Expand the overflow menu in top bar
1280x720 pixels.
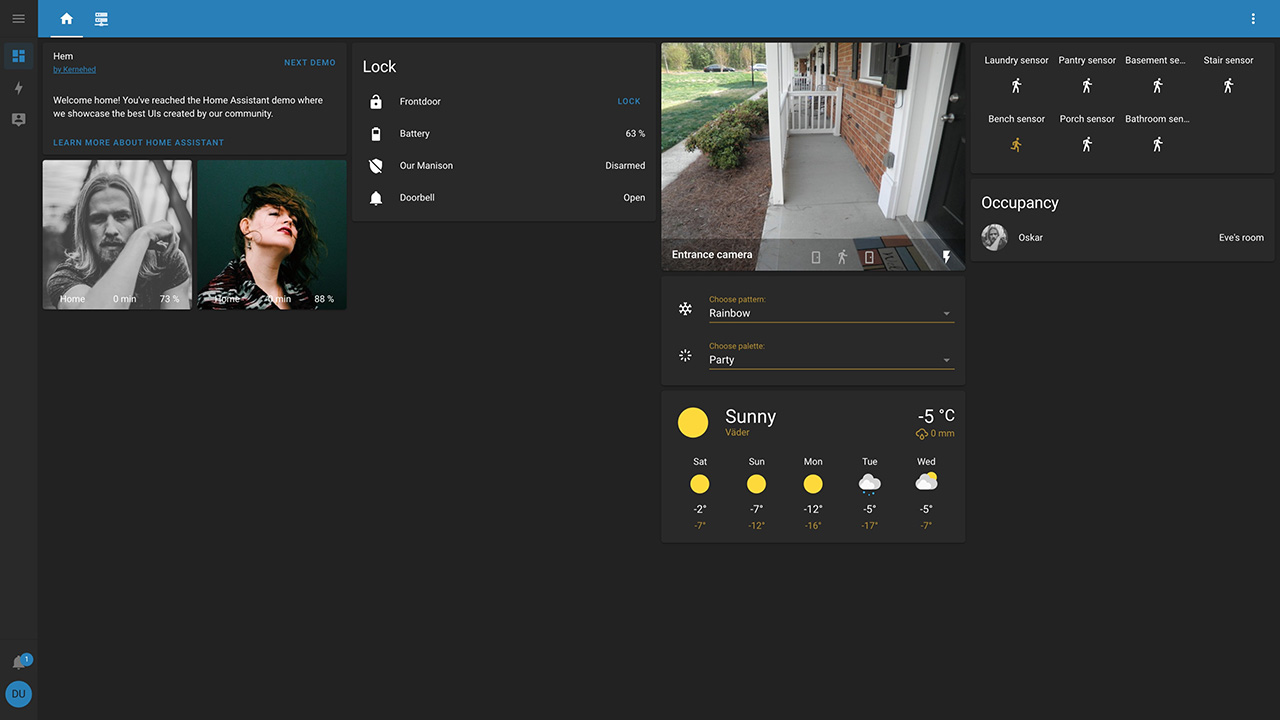(x=1253, y=18)
